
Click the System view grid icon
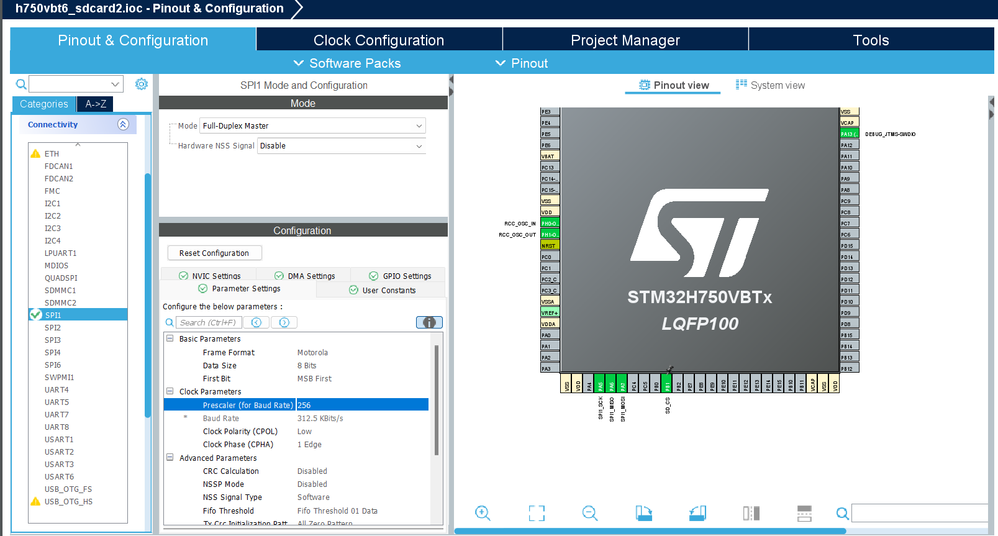pos(741,85)
